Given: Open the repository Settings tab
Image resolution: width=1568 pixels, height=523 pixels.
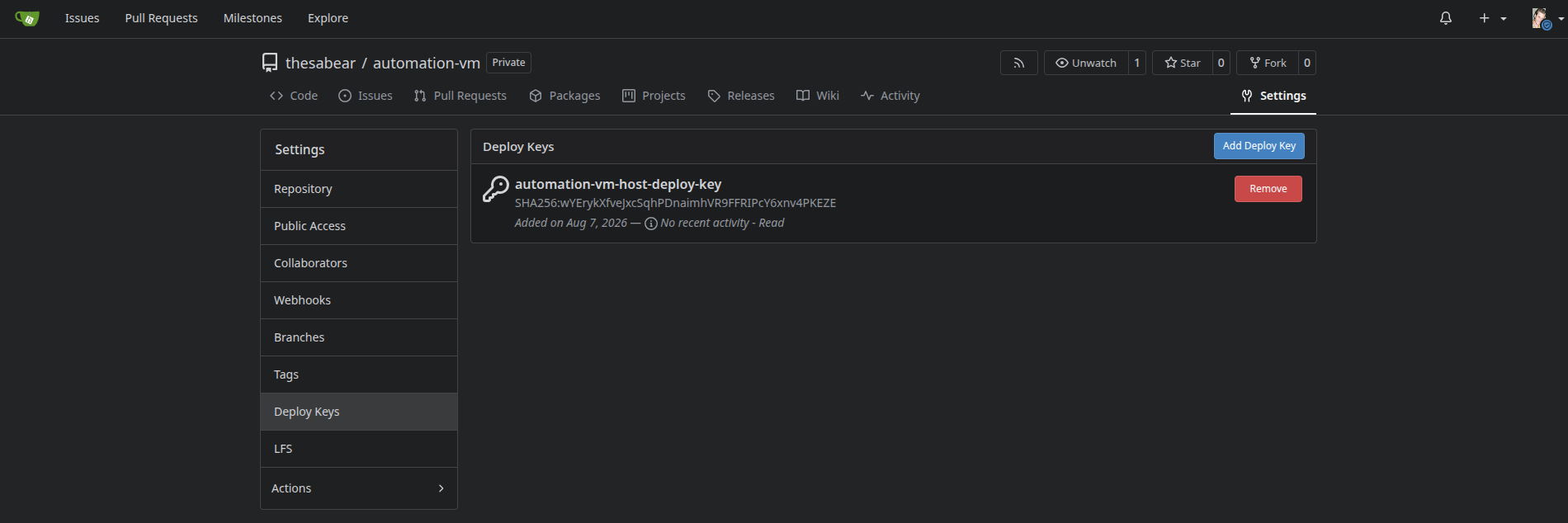Looking at the screenshot, I should (1273, 96).
